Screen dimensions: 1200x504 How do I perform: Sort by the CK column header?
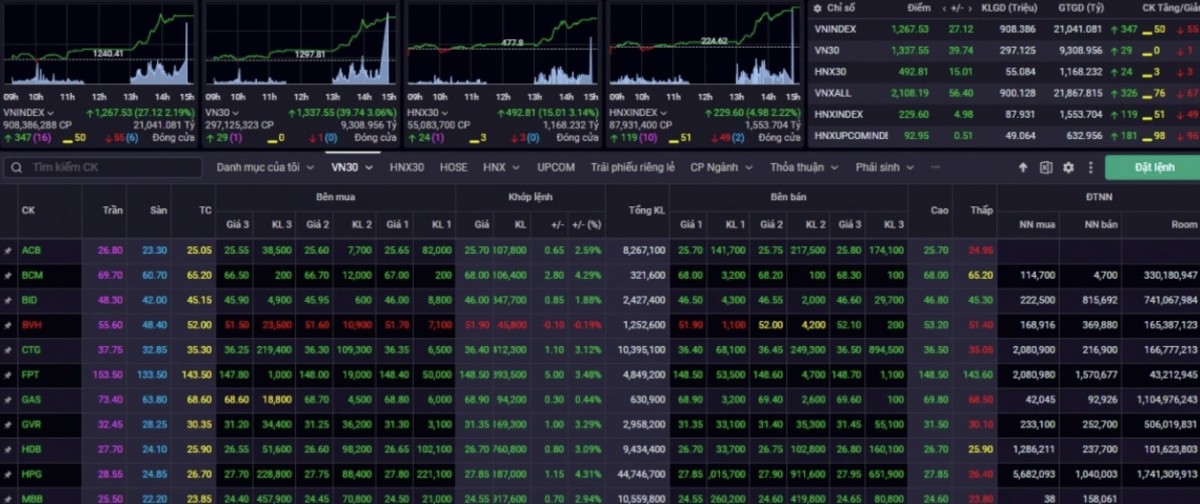click(28, 210)
